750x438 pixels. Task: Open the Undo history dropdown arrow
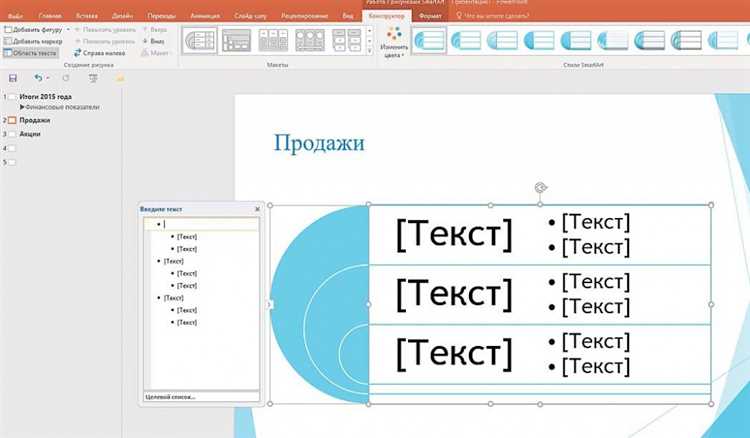[x=47, y=78]
